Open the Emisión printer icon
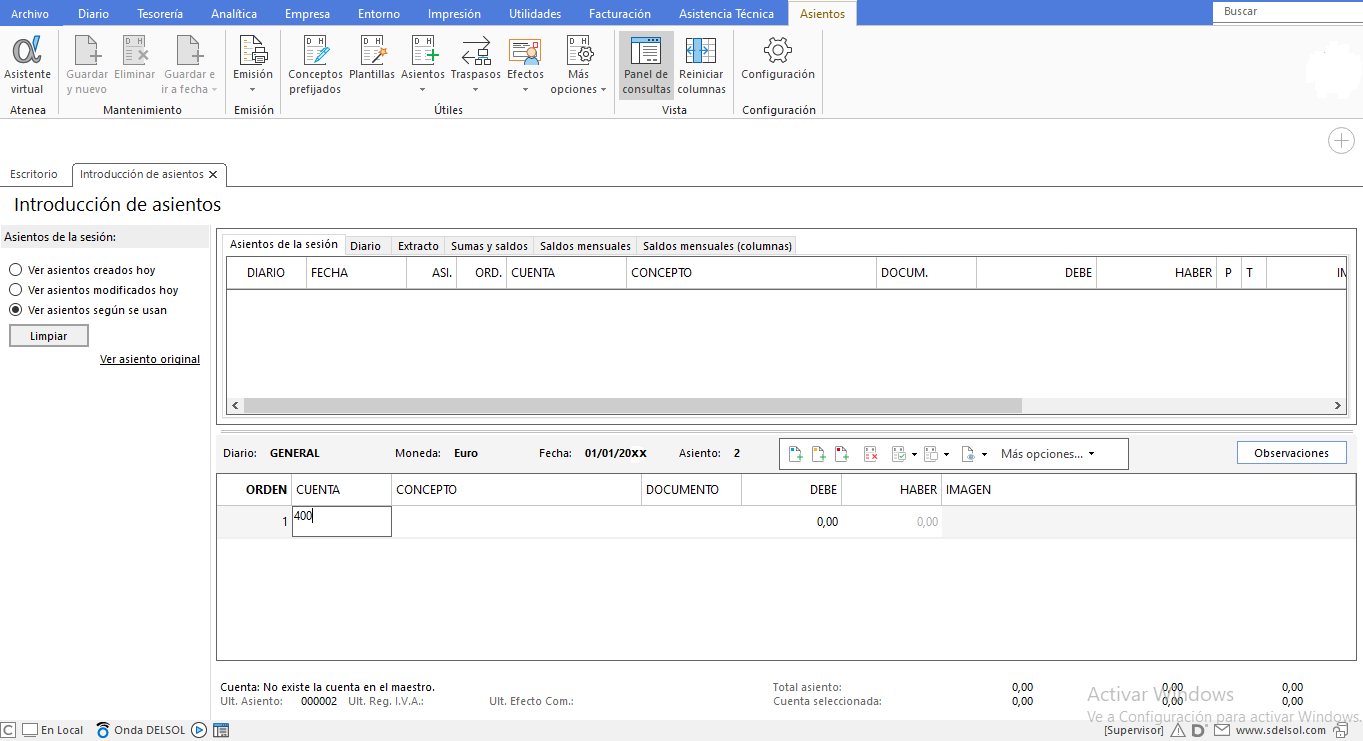Viewport: 1363px width, 741px height. (x=253, y=50)
